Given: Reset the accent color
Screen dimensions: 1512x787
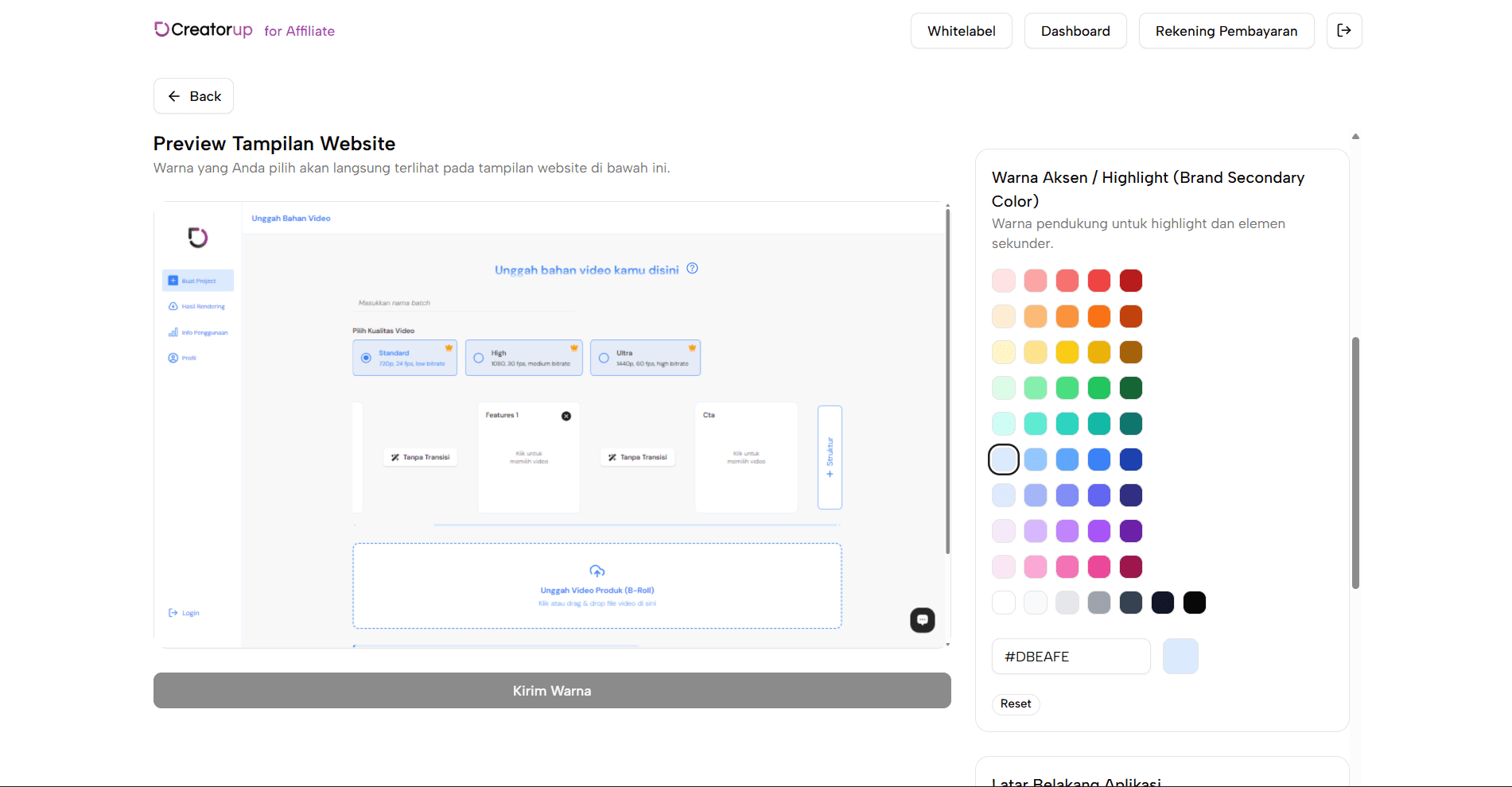Looking at the screenshot, I should tap(1016, 704).
